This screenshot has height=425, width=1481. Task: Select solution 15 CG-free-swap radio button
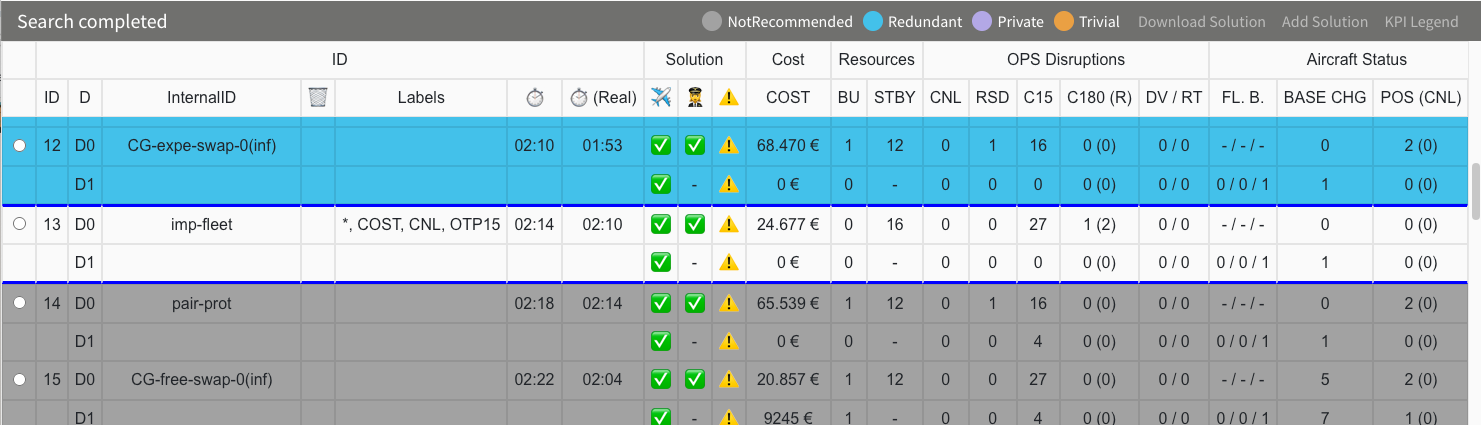click(19, 380)
